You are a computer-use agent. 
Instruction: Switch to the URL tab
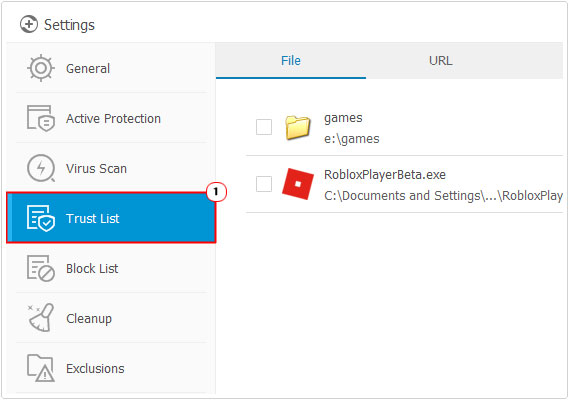[x=441, y=61]
